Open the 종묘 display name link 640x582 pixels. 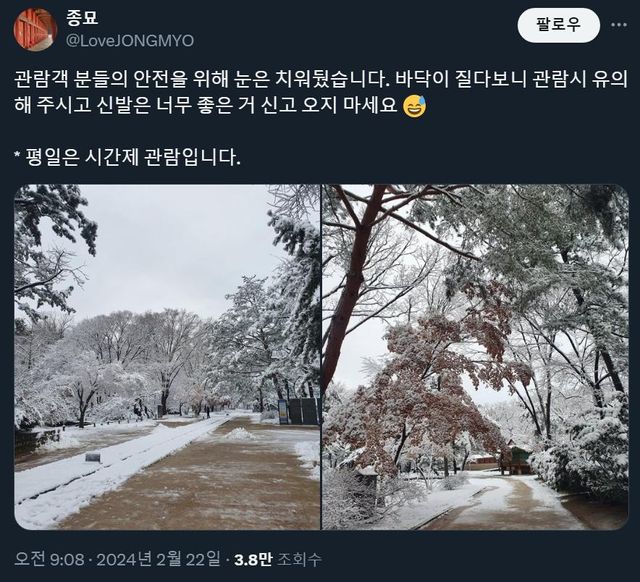tap(82, 18)
